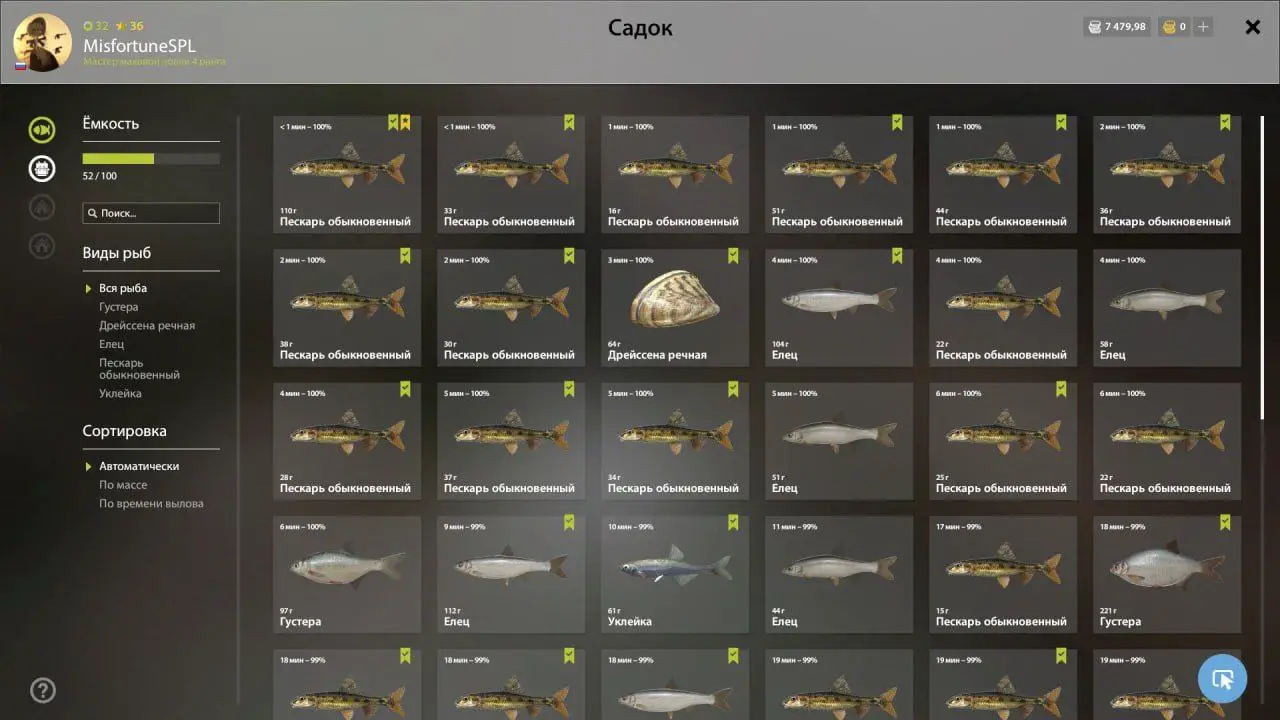1280x720 pixels.
Task: Toggle the bookmark on the 110 г Пескарь card
Action: 405,123
